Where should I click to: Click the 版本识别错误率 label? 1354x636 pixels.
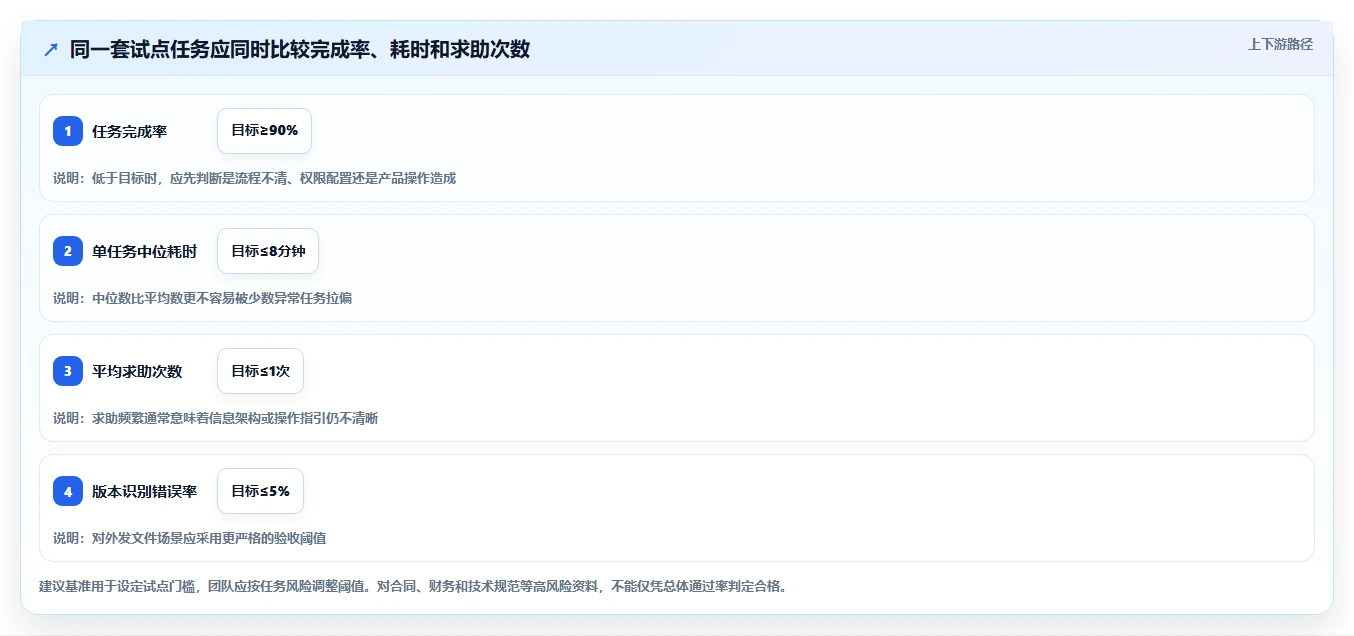(144, 491)
